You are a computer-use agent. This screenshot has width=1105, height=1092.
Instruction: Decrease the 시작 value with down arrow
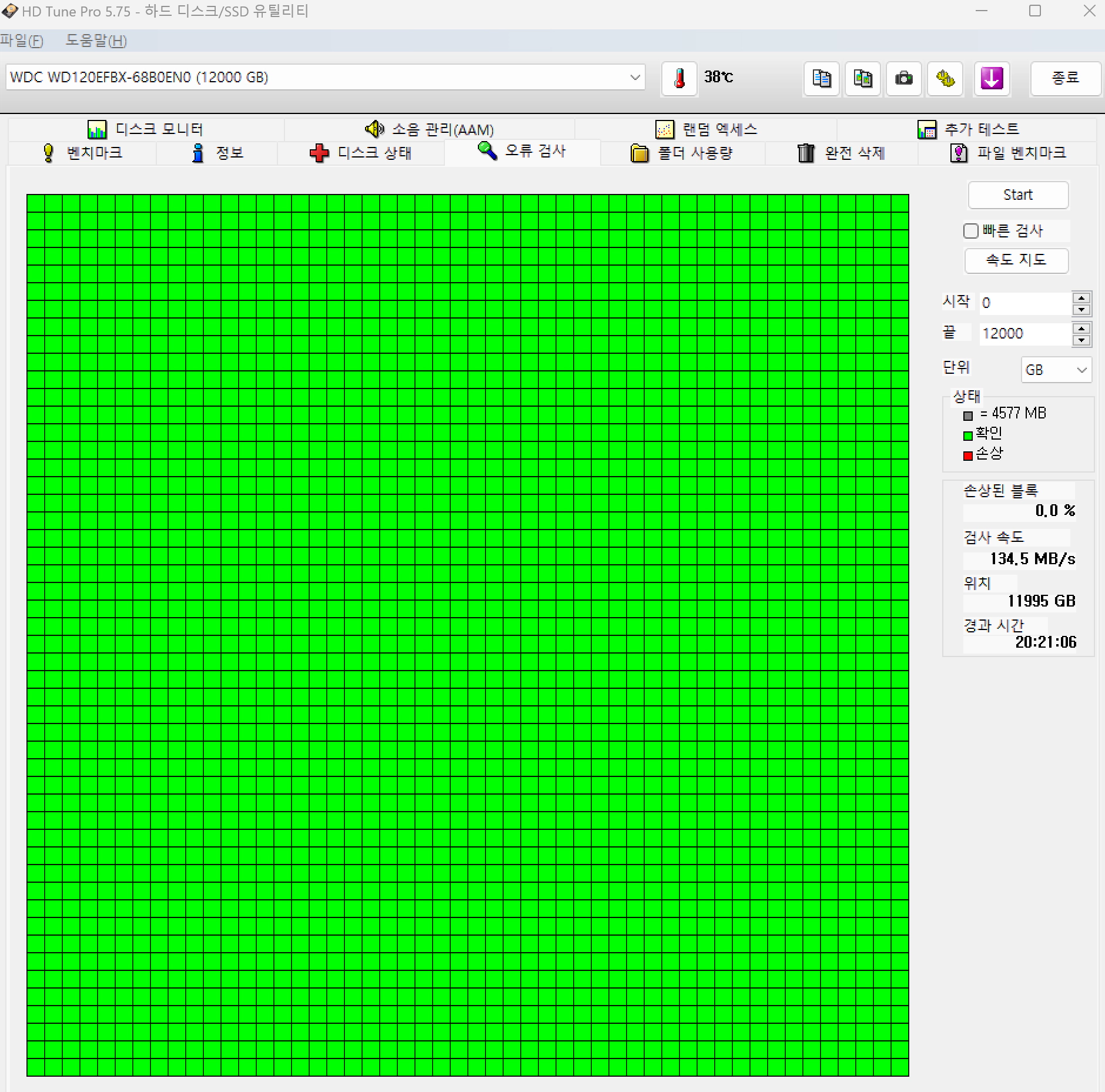[x=1081, y=310]
